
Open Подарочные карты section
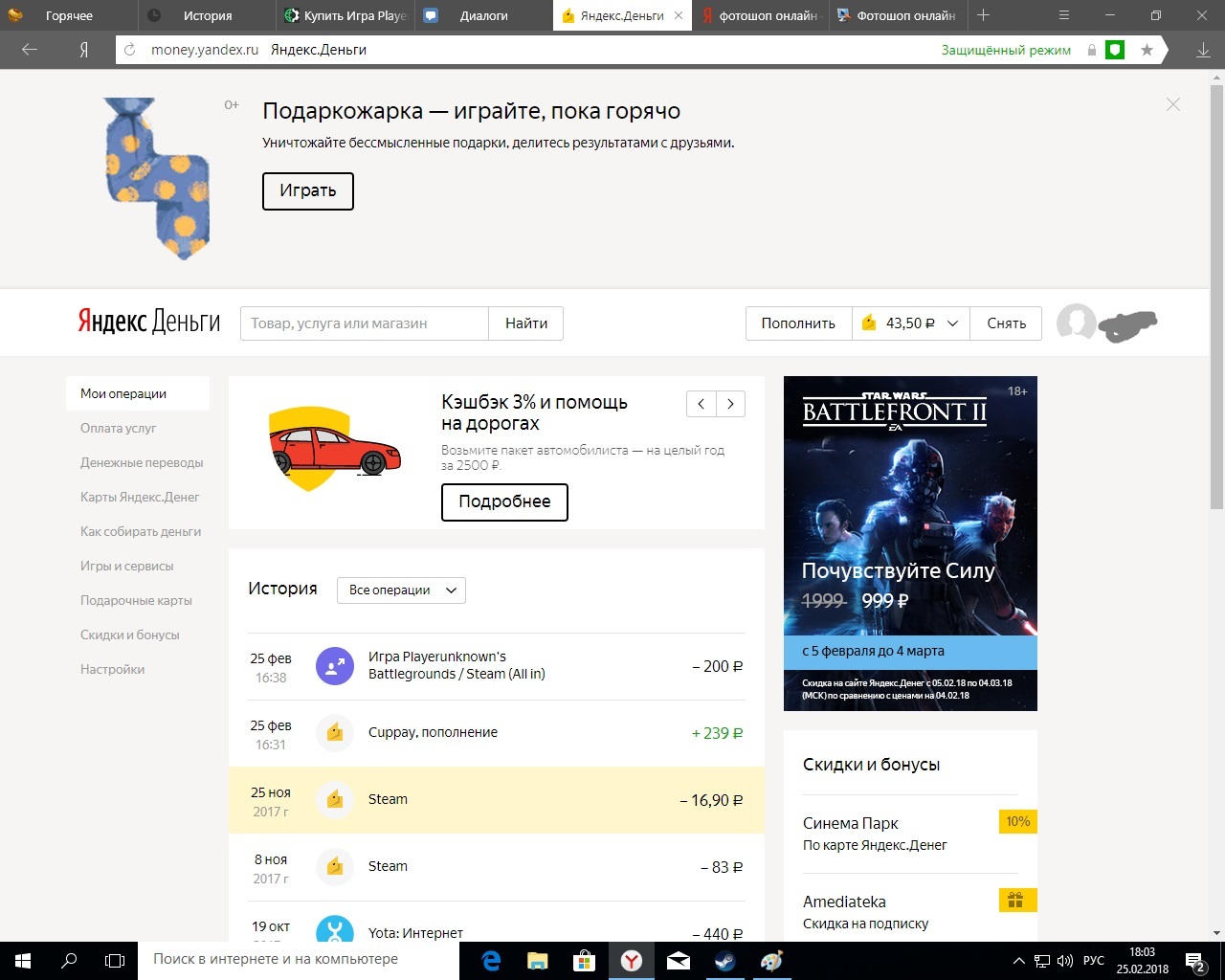(136, 600)
